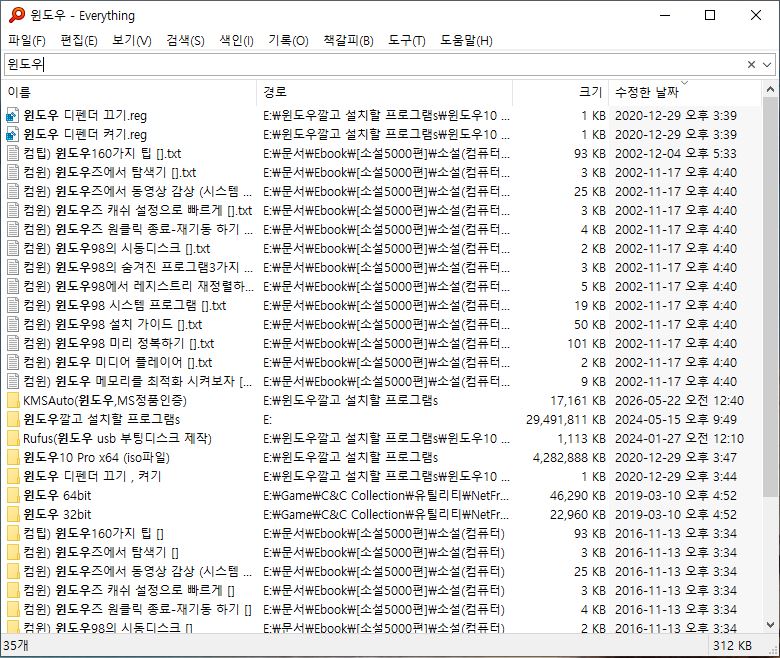This screenshot has height=658, width=780.
Task: Select file 컴팁) 윈도우160가지 팁 [].txt
Action: tap(102, 153)
